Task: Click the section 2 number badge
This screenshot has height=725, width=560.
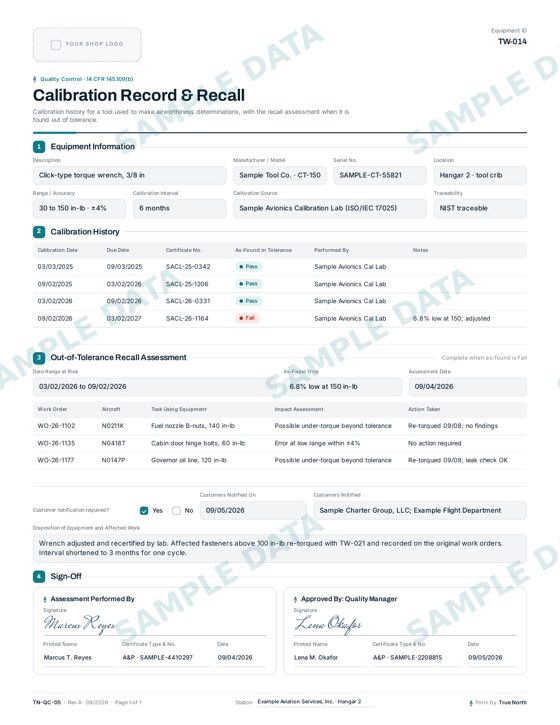Action: pos(39,232)
